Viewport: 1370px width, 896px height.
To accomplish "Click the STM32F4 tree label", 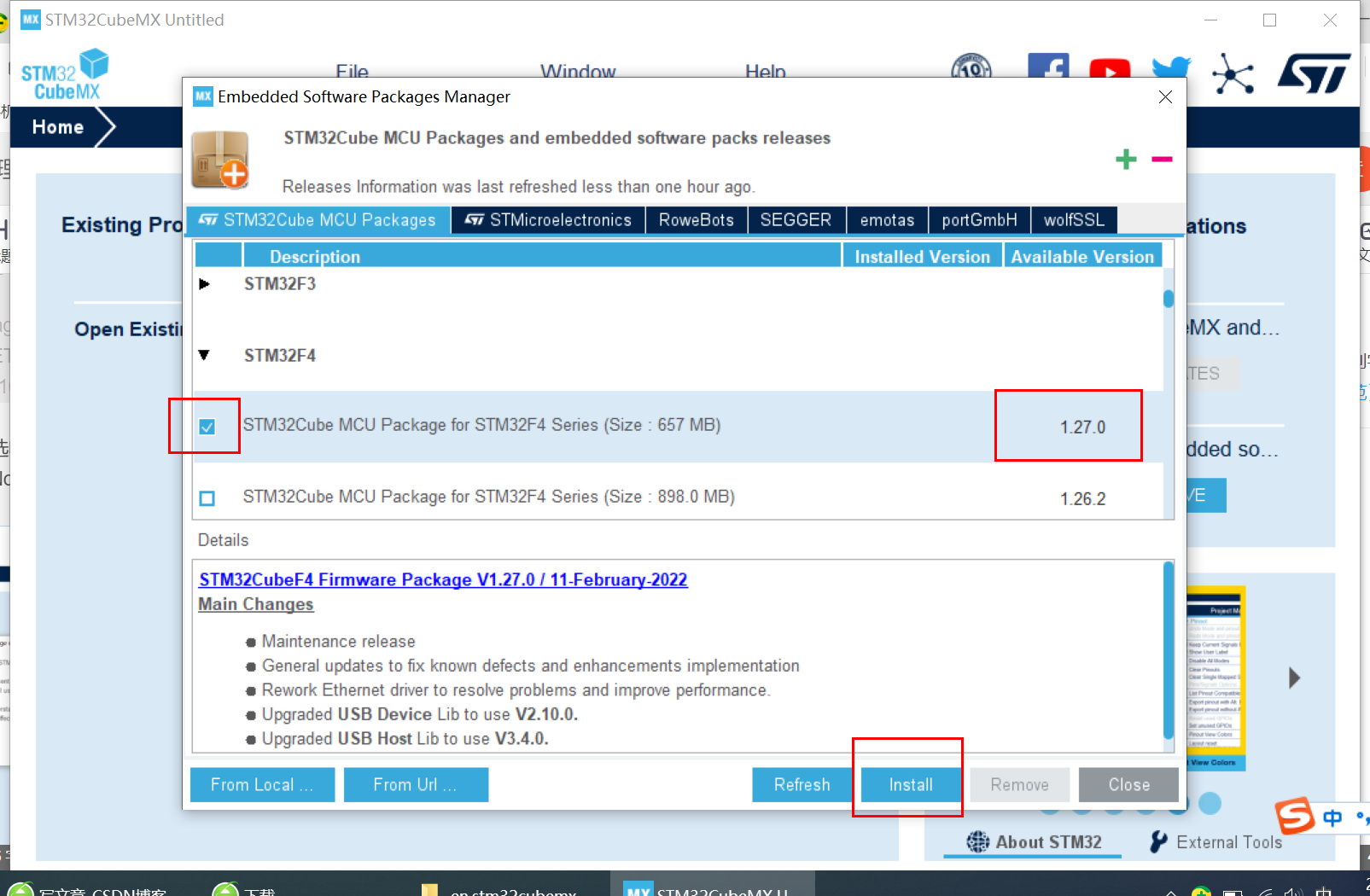I will point(280,356).
